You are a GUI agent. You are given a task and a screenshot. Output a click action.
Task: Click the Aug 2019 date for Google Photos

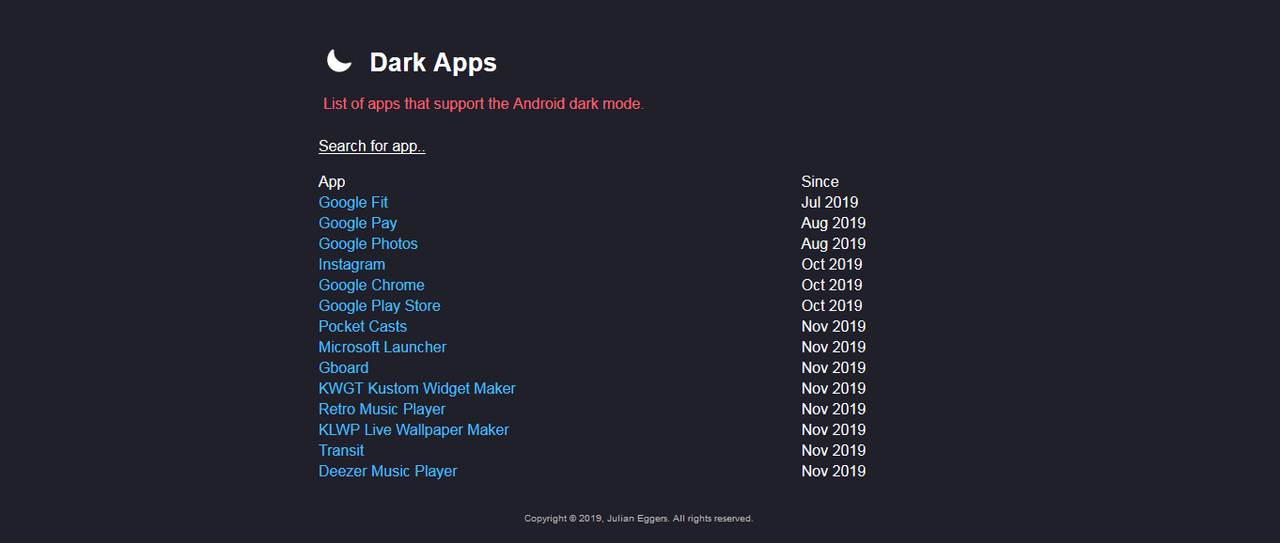(x=833, y=244)
